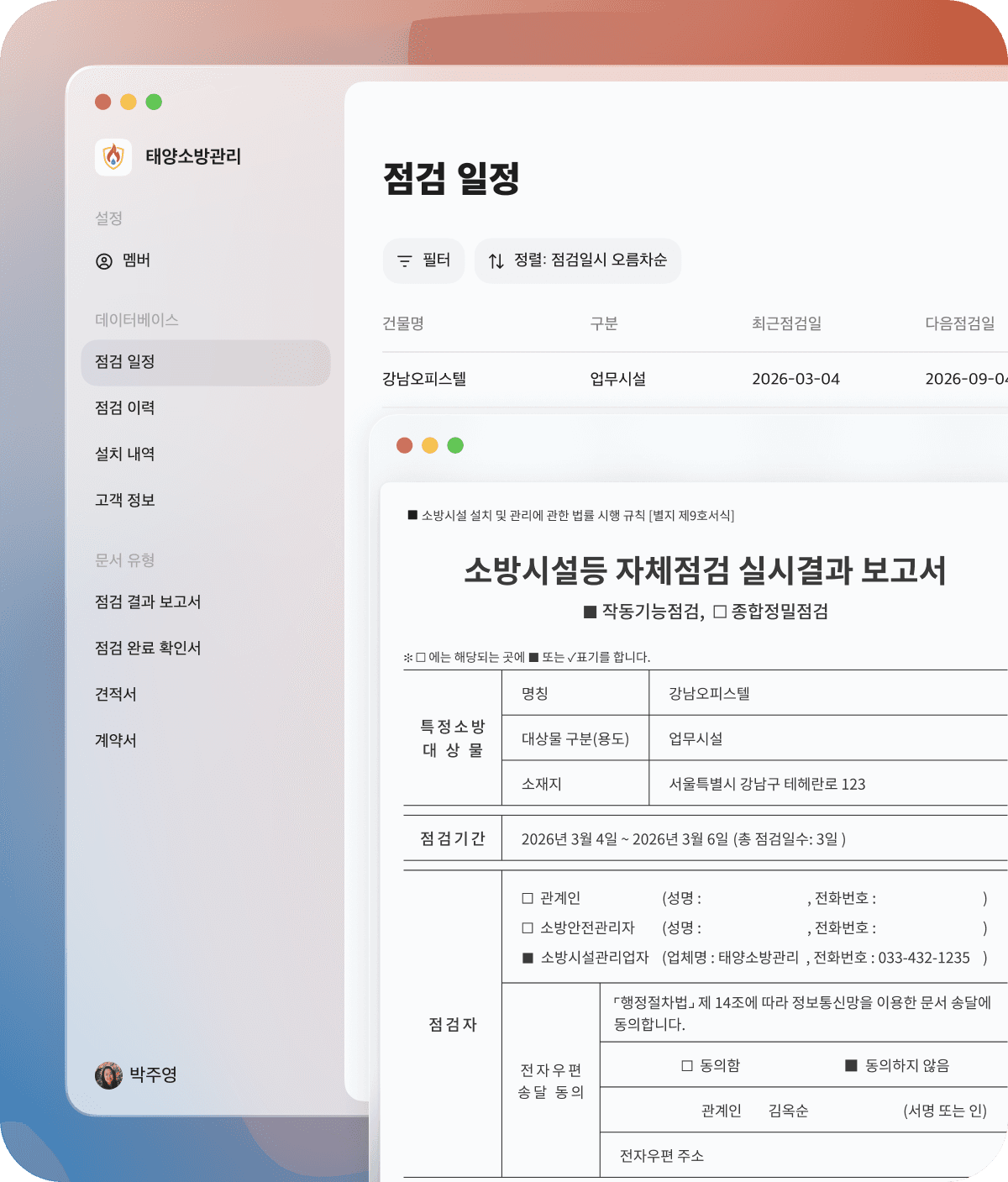Screen dimensions: 1008x1182
Task: Click the sort arrows icon beside 정렬
Action: [496, 261]
